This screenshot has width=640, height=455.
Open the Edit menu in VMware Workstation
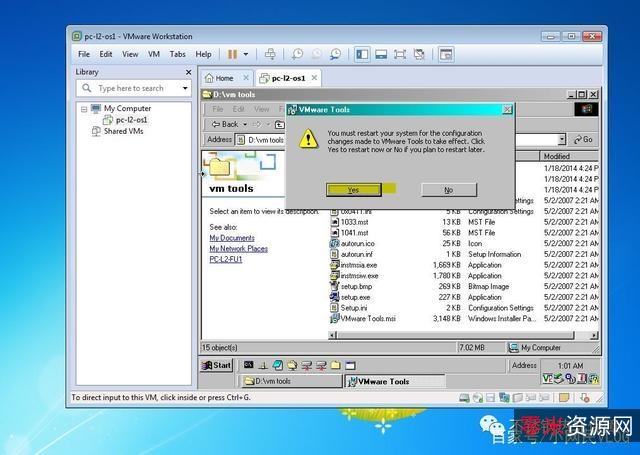pos(106,54)
